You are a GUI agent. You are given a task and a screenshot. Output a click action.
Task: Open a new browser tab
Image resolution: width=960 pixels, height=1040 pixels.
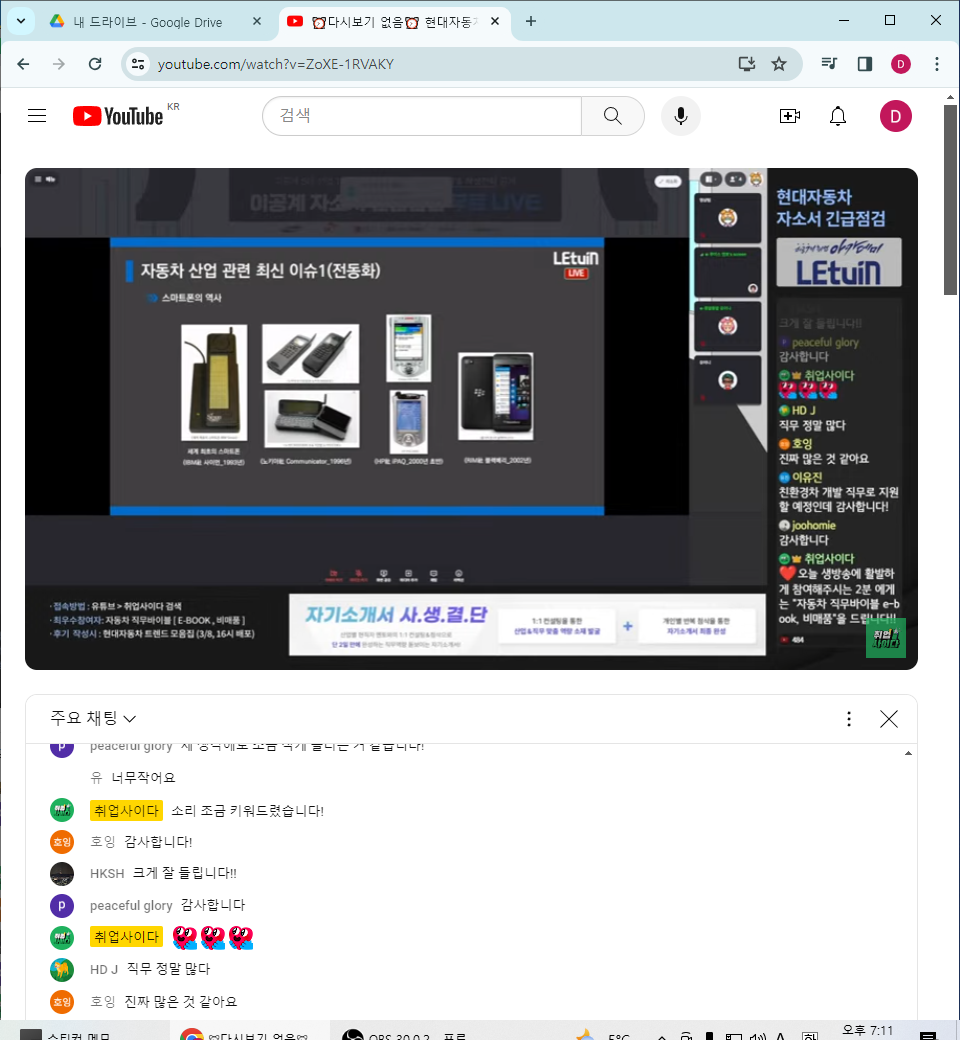click(531, 21)
